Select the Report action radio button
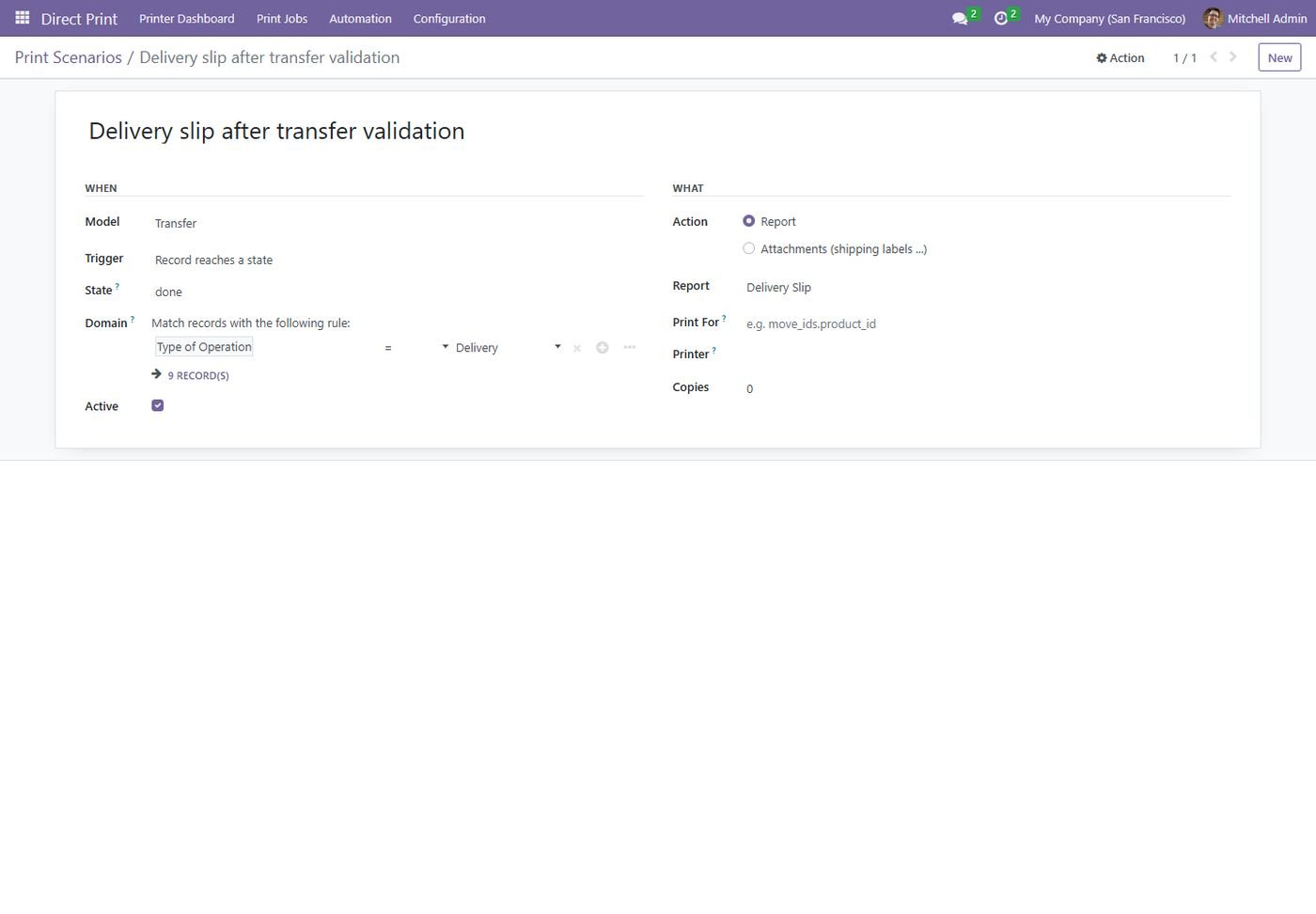This screenshot has width=1316, height=914. coord(748,221)
